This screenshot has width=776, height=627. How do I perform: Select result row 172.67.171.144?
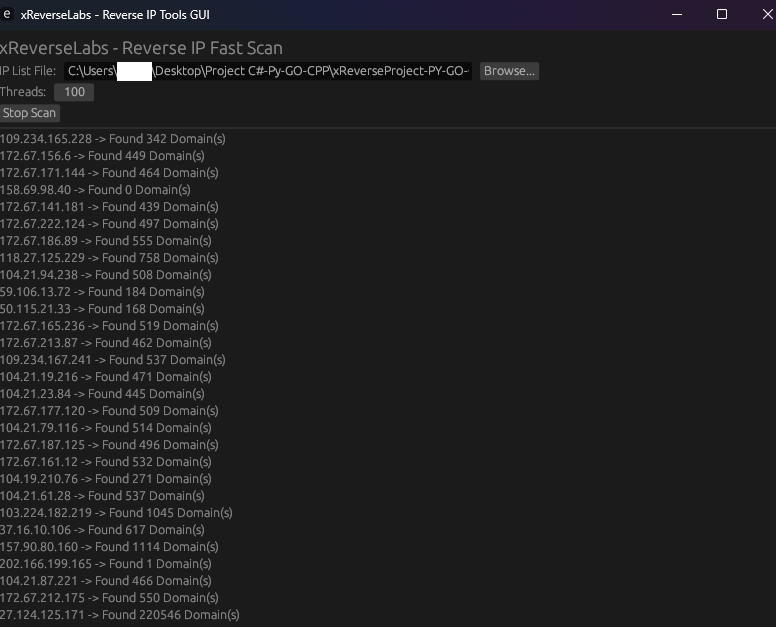[109, 173]
